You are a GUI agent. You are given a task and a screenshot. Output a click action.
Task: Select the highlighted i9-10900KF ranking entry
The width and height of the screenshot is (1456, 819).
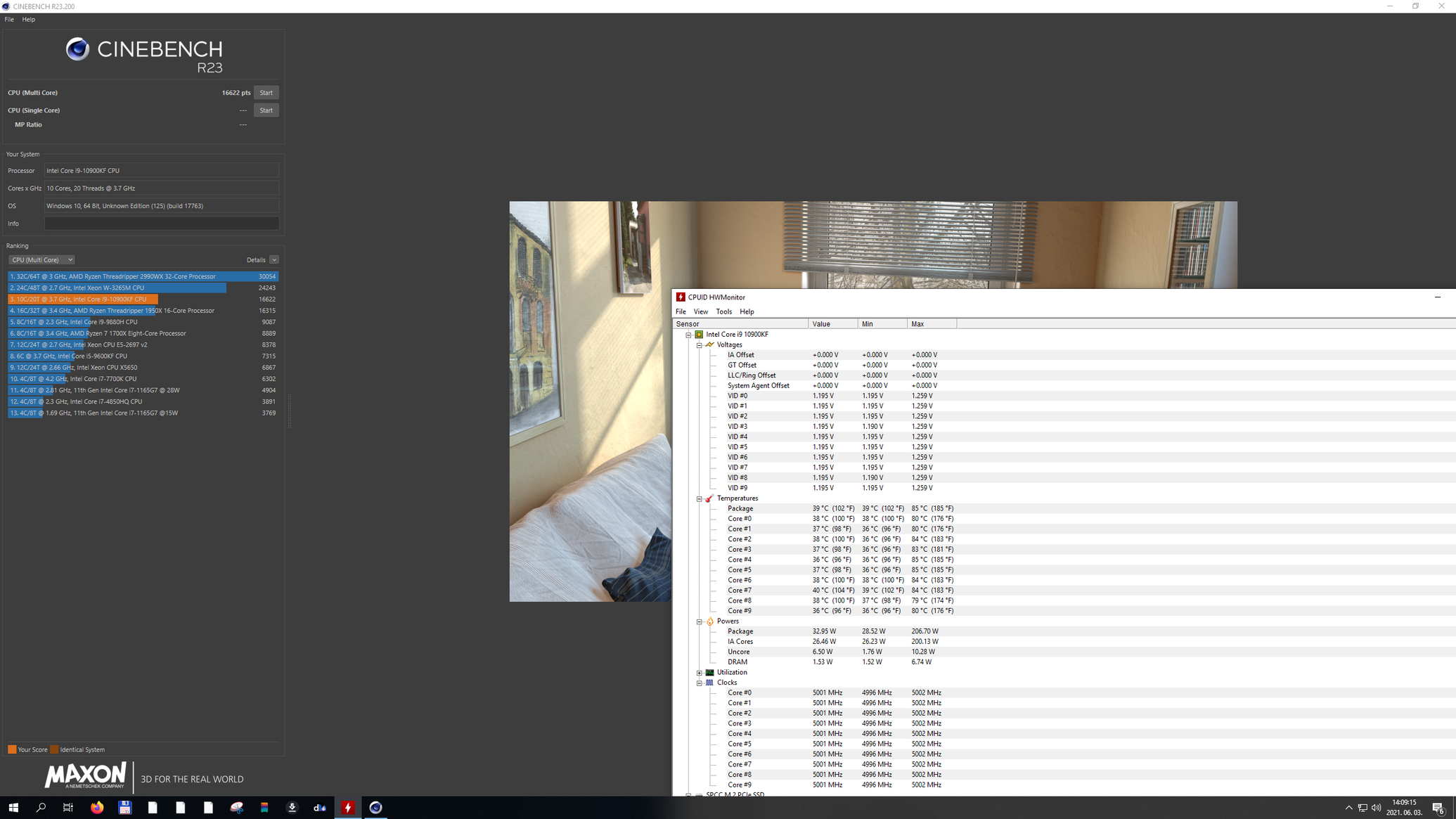click(143, 299)
